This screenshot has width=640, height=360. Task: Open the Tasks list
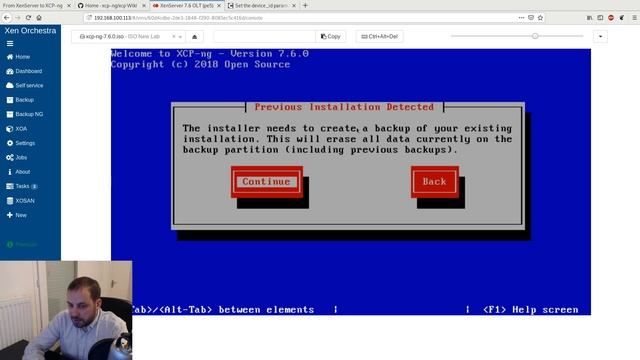22,186
